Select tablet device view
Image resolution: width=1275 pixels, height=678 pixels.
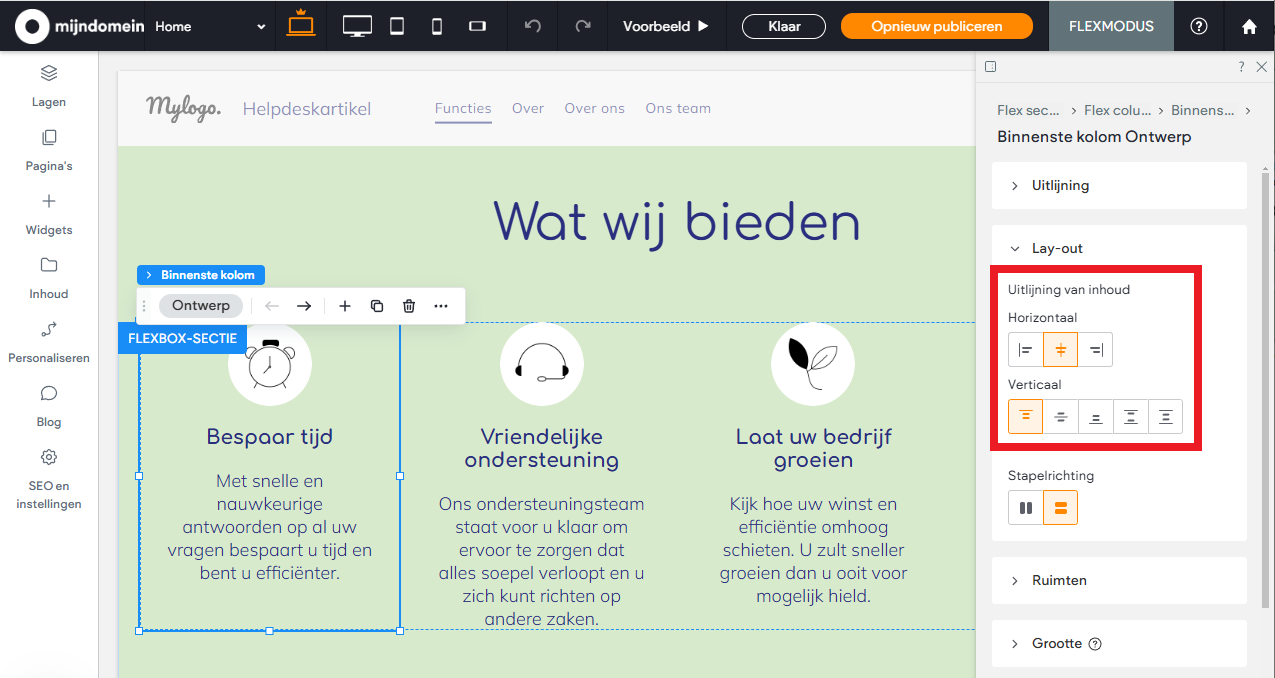396,26
